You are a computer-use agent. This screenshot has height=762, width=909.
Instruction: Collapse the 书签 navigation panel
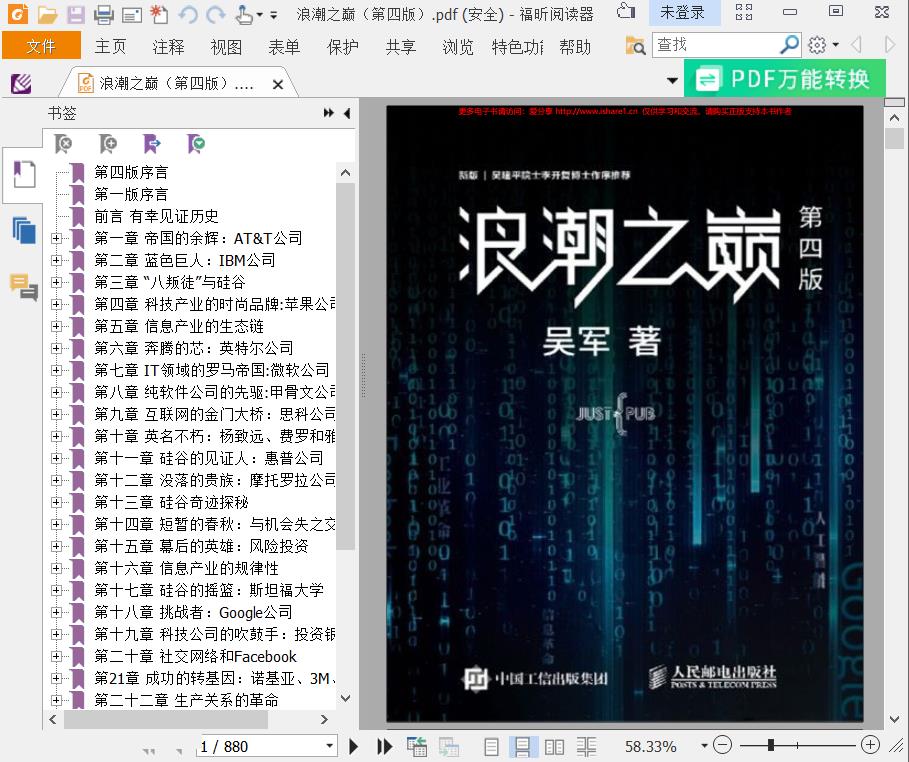[x=347, y=113]
